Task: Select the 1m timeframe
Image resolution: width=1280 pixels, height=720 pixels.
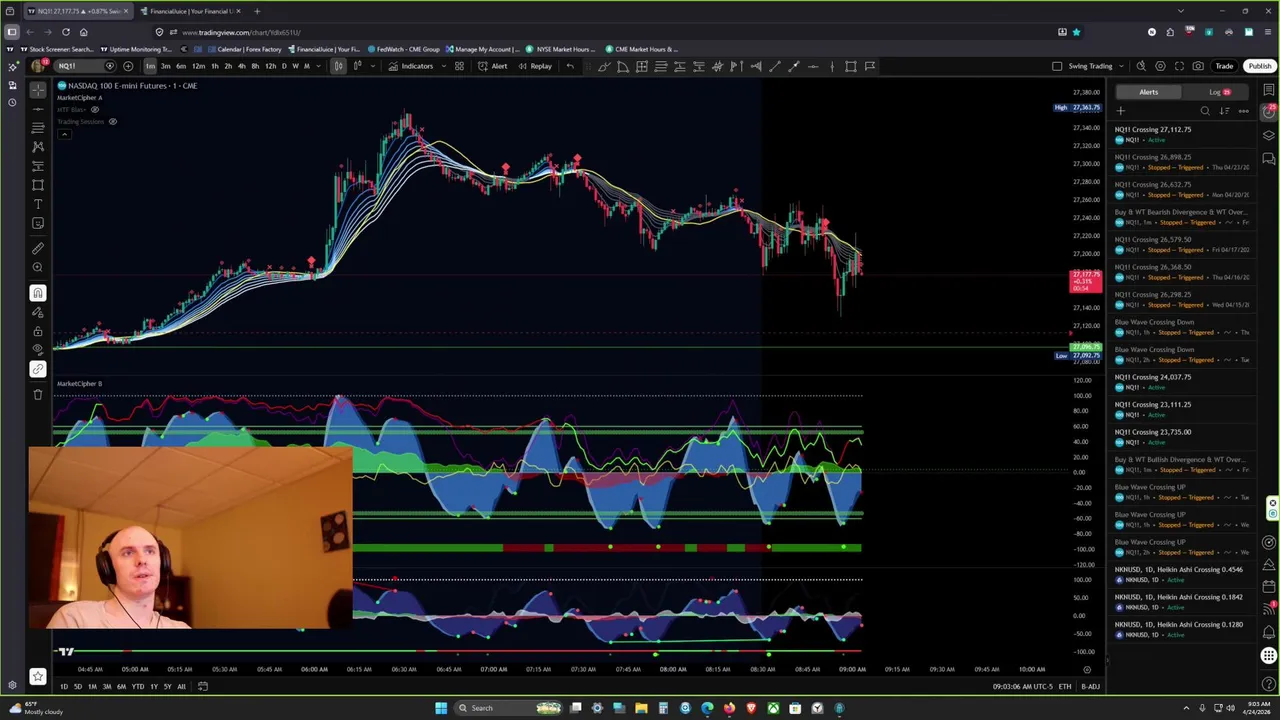Action: [150, 66]
